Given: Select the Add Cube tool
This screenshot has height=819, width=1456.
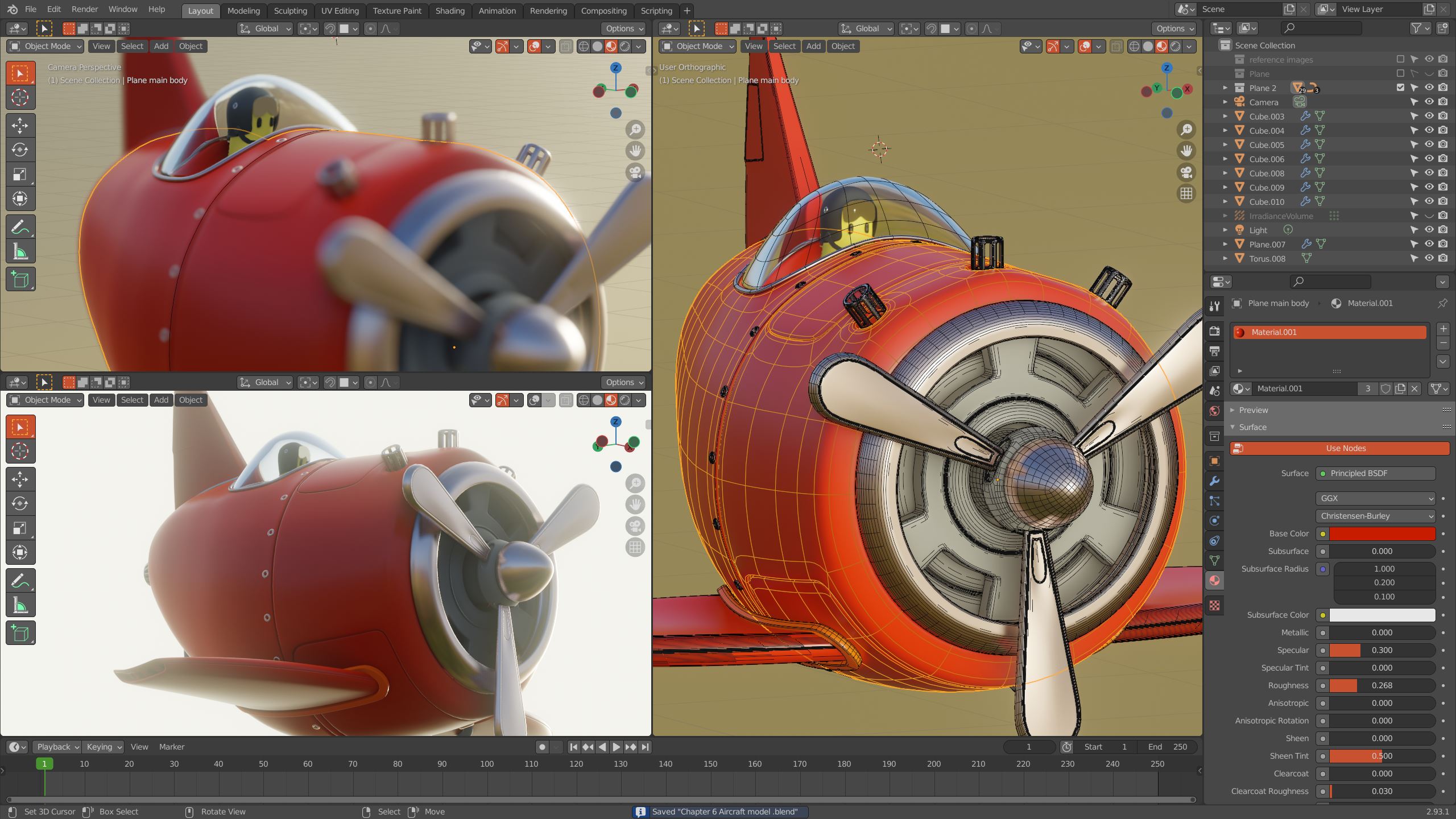Looking at the screenshot, I should coord(20,279).
